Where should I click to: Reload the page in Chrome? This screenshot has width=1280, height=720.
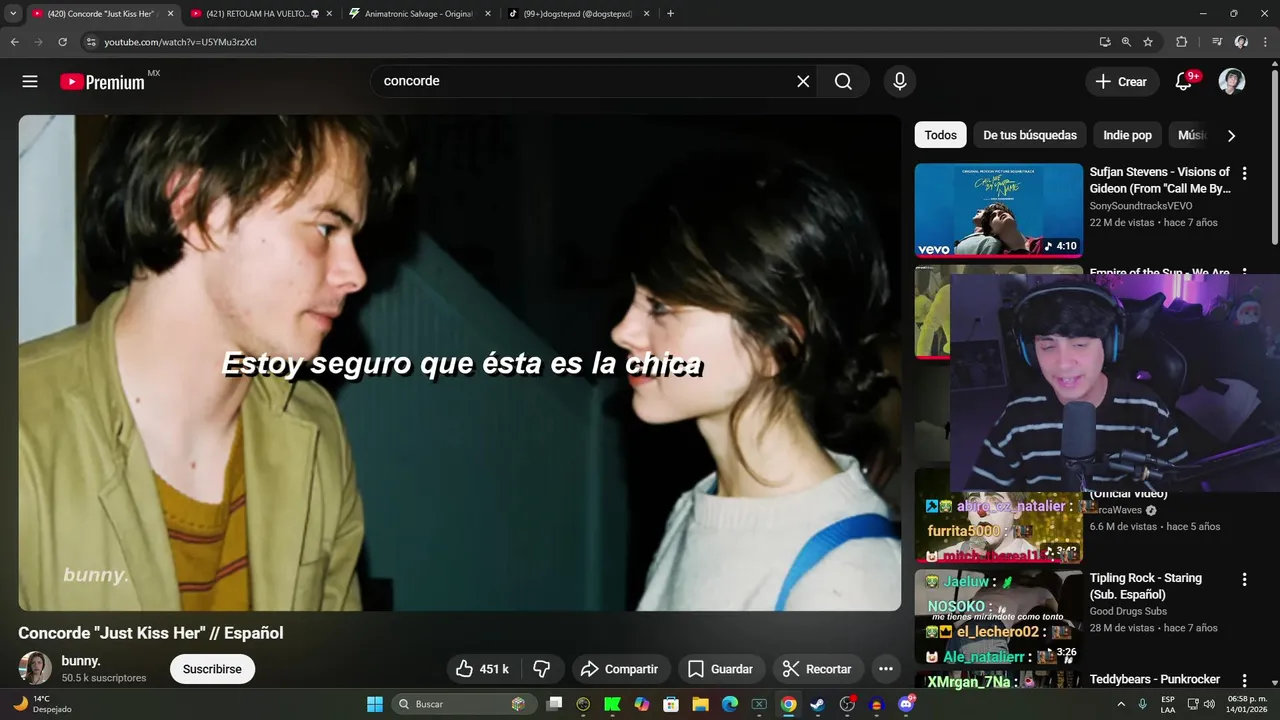62,42
